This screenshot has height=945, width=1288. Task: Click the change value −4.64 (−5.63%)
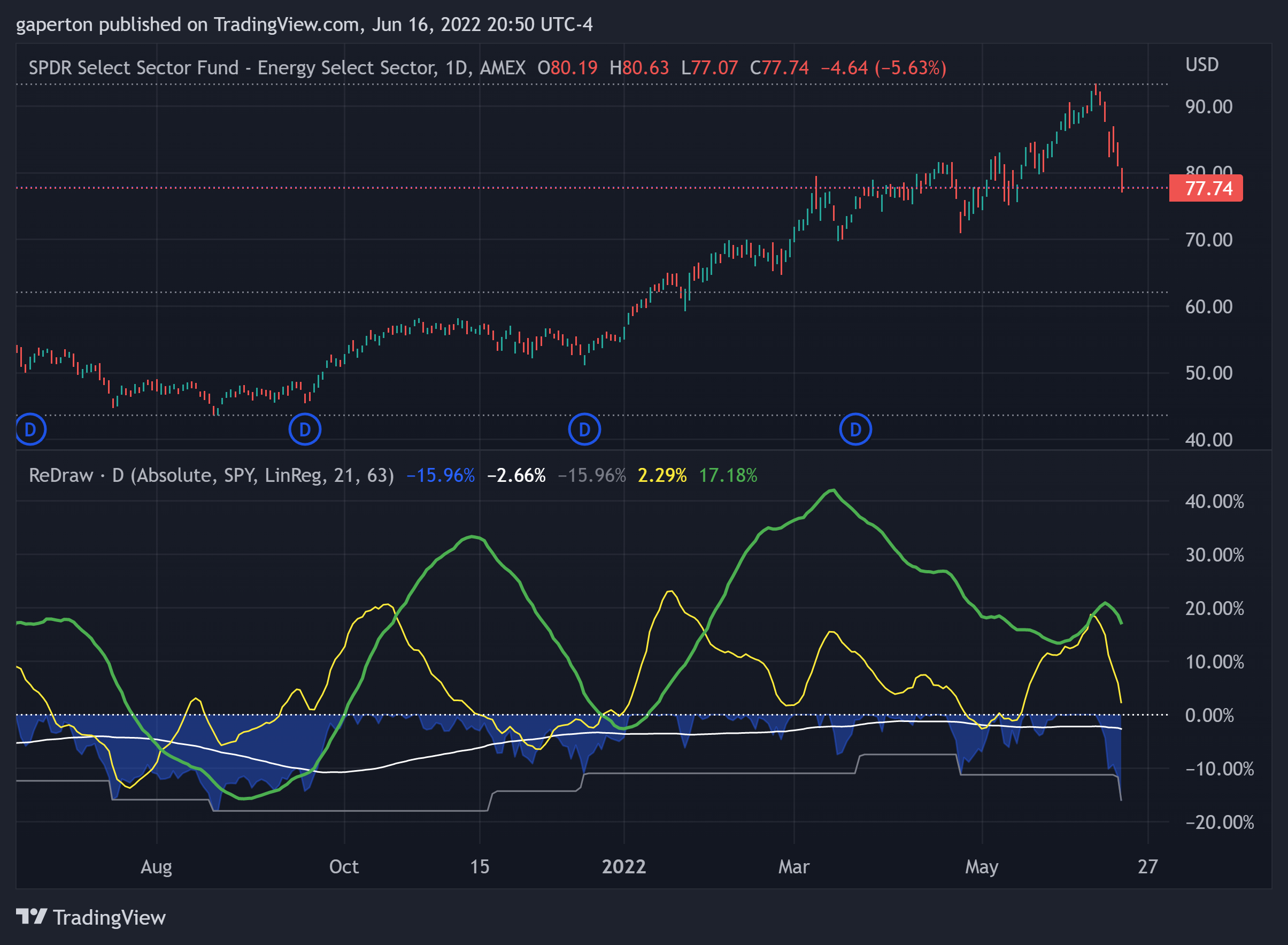coord(884,68)
